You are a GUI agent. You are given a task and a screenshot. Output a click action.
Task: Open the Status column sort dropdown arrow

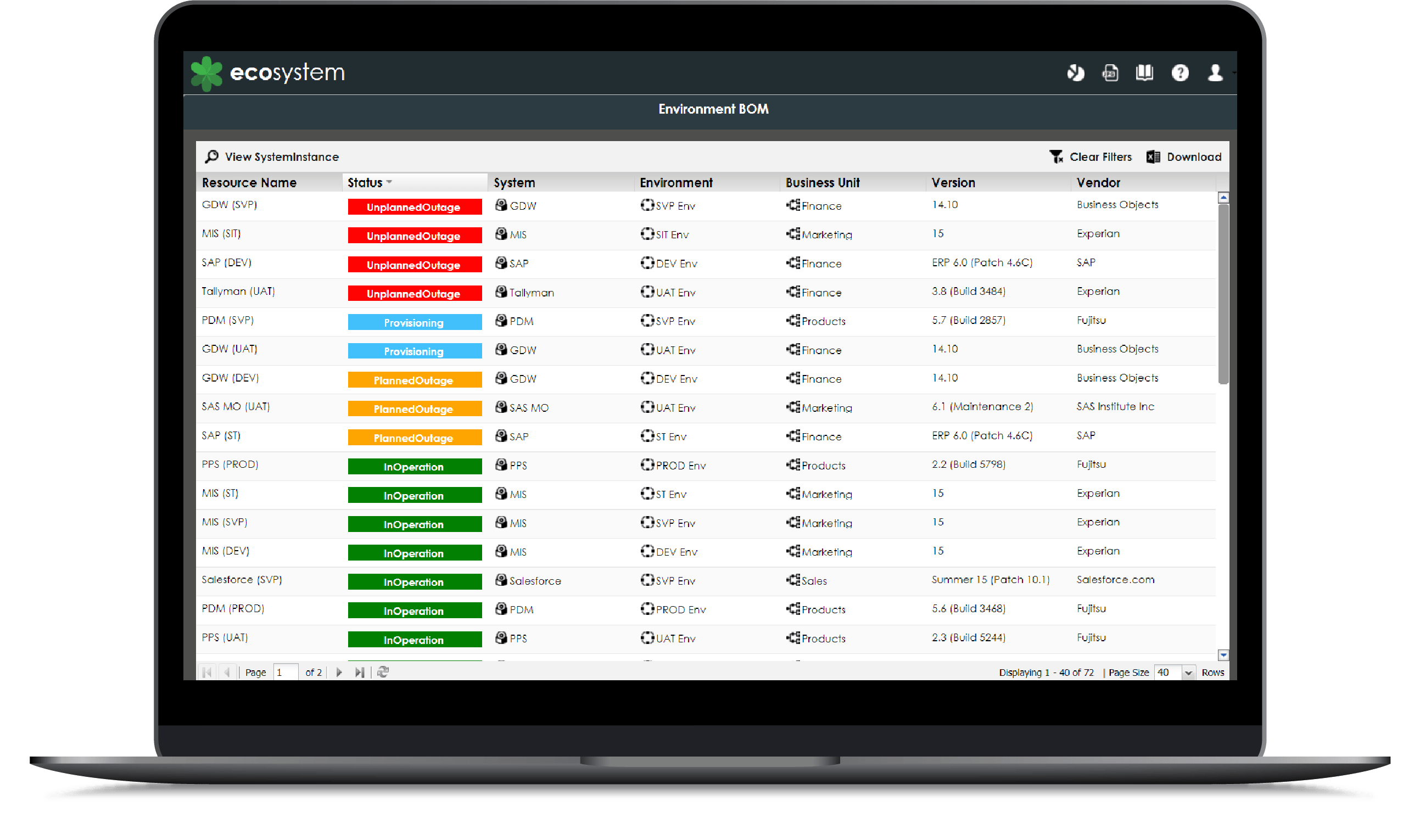click(389, 182)
